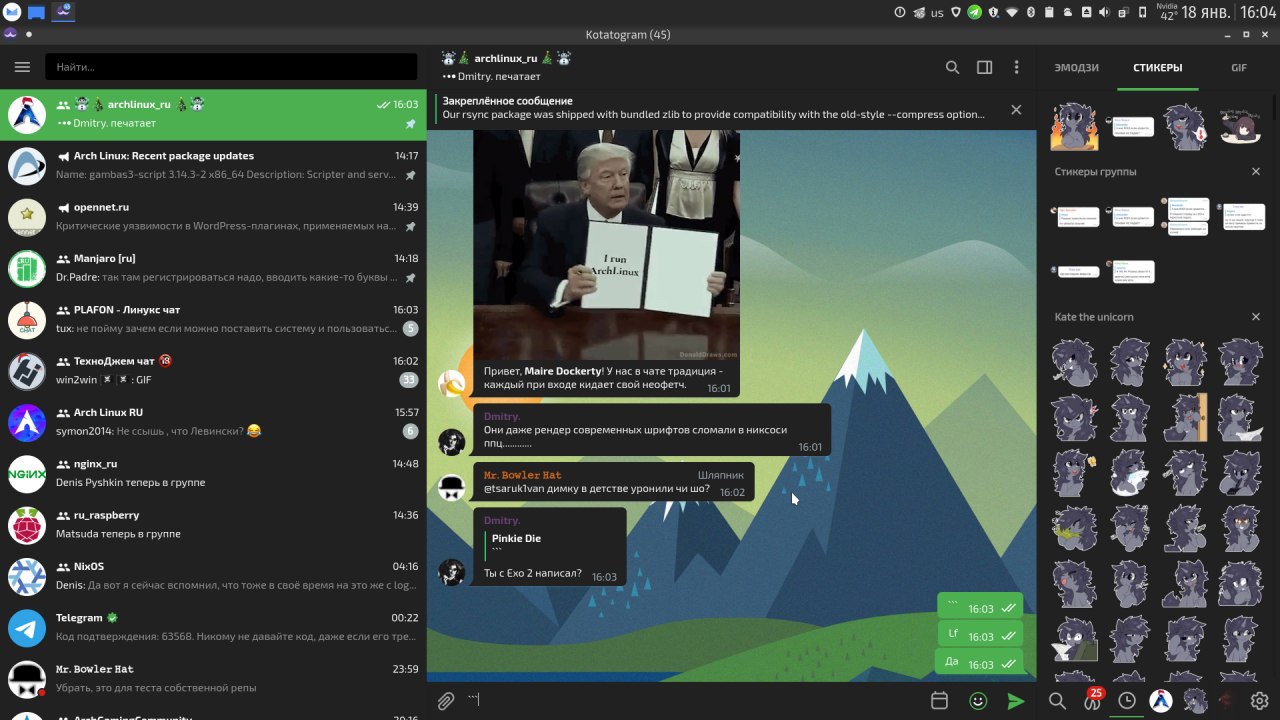Viewport: 1280px width, 720px height.
Task: Open the ТехноДжем чат conversation
Action: pos(213,371)
